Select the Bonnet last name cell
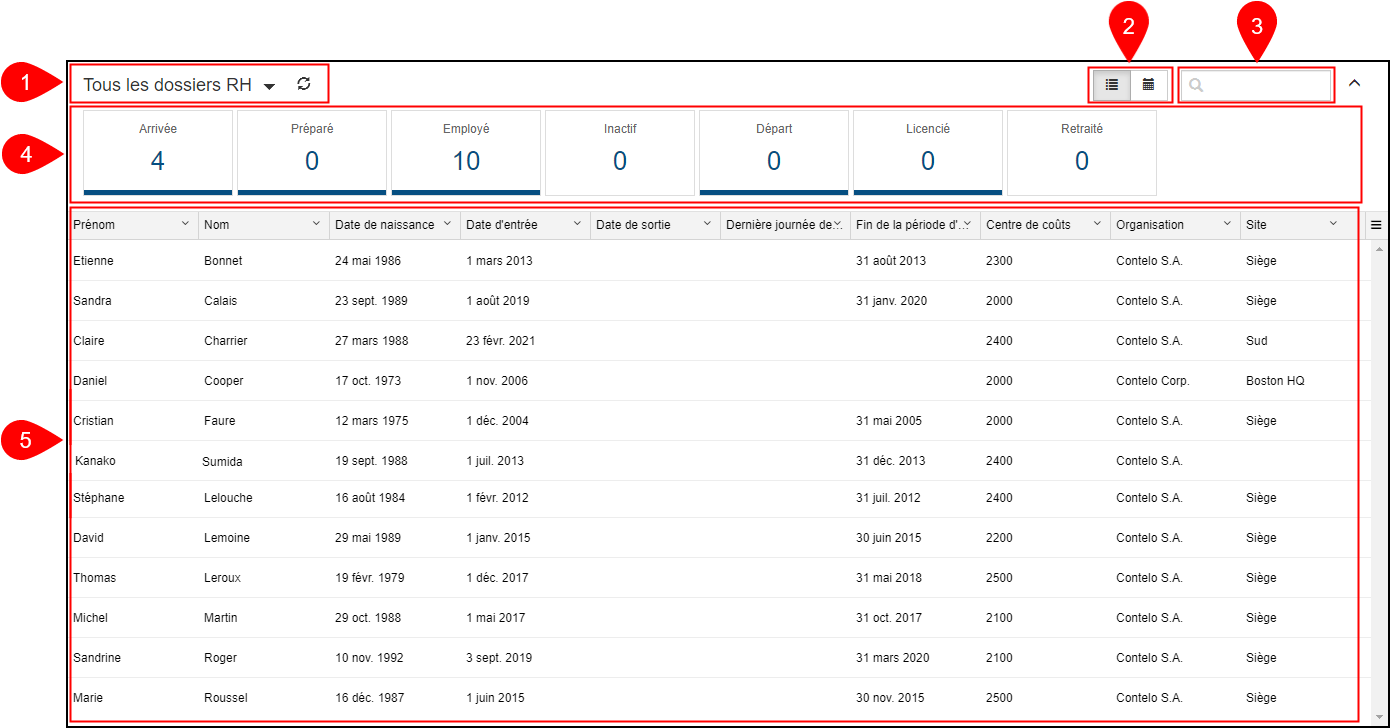1390x728 pixels. tap(223, 261)
